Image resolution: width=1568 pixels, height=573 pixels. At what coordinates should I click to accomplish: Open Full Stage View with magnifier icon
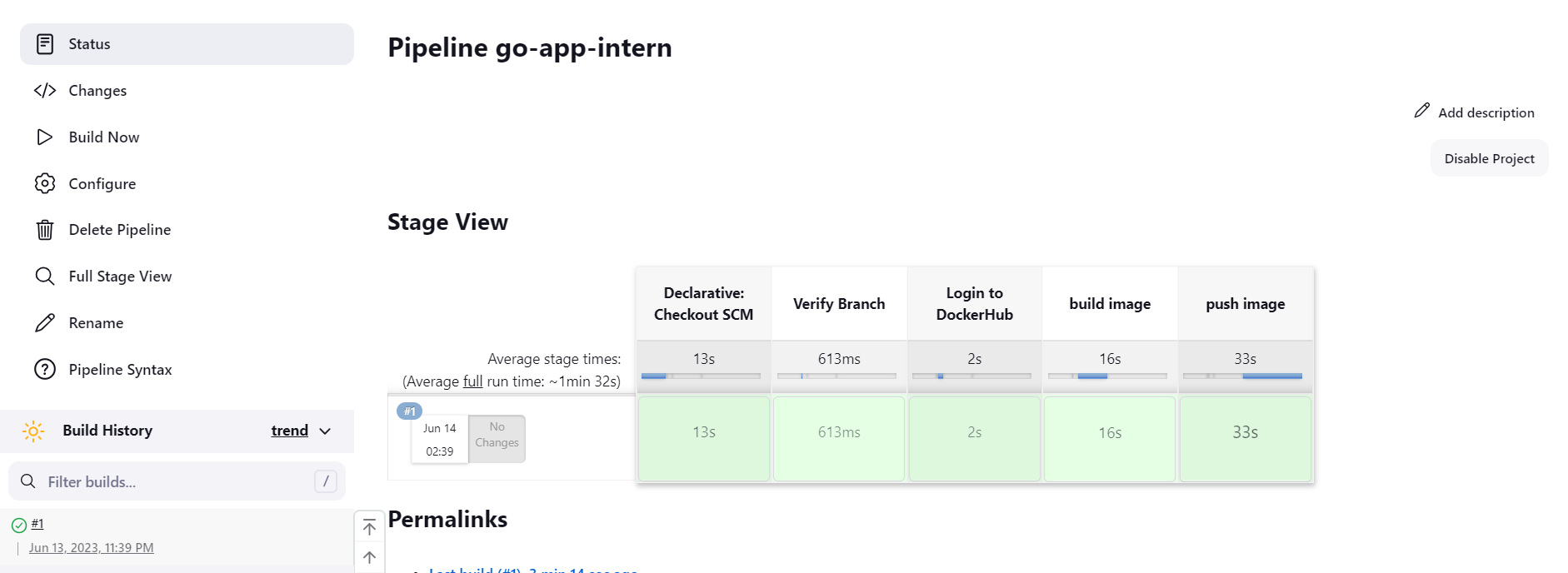44,276
